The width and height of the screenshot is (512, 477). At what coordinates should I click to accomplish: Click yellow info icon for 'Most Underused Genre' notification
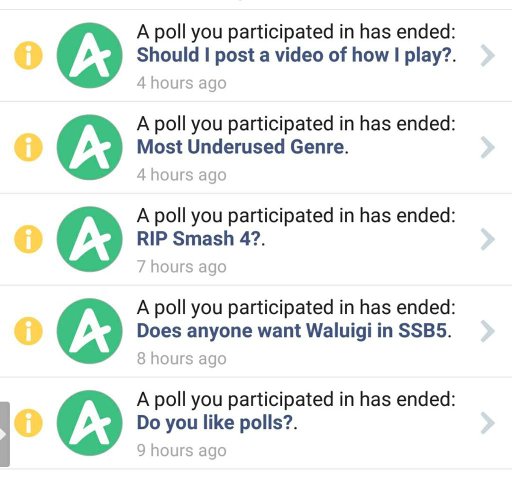point(28,147)
